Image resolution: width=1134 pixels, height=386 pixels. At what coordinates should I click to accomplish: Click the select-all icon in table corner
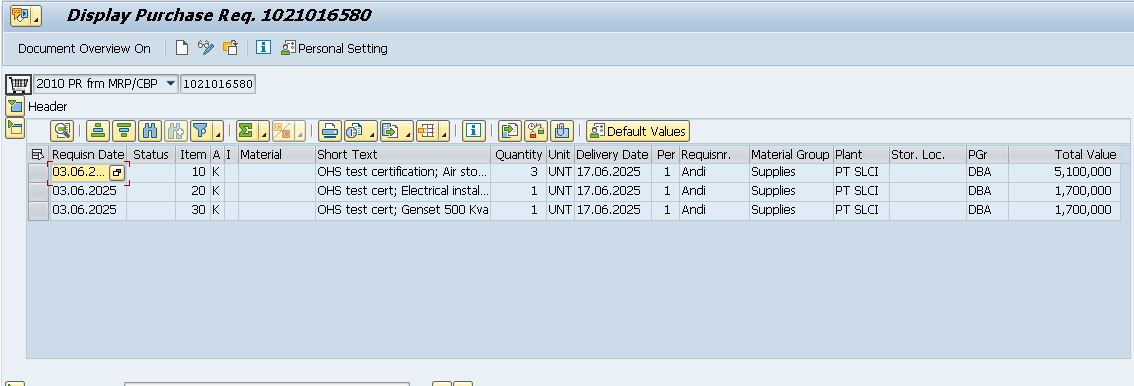[x=38, y=155]
